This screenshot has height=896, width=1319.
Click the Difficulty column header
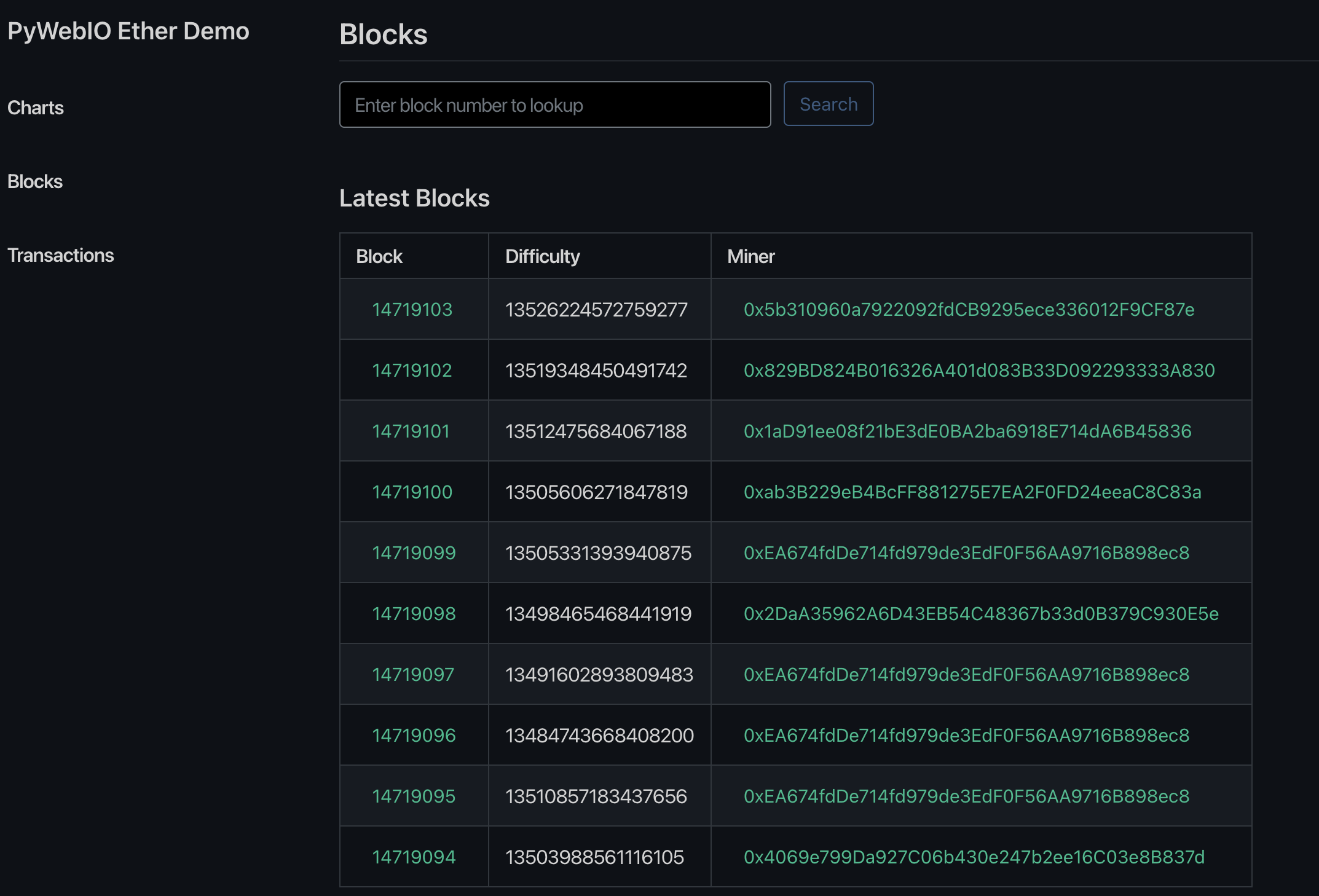tap(541, 256)
